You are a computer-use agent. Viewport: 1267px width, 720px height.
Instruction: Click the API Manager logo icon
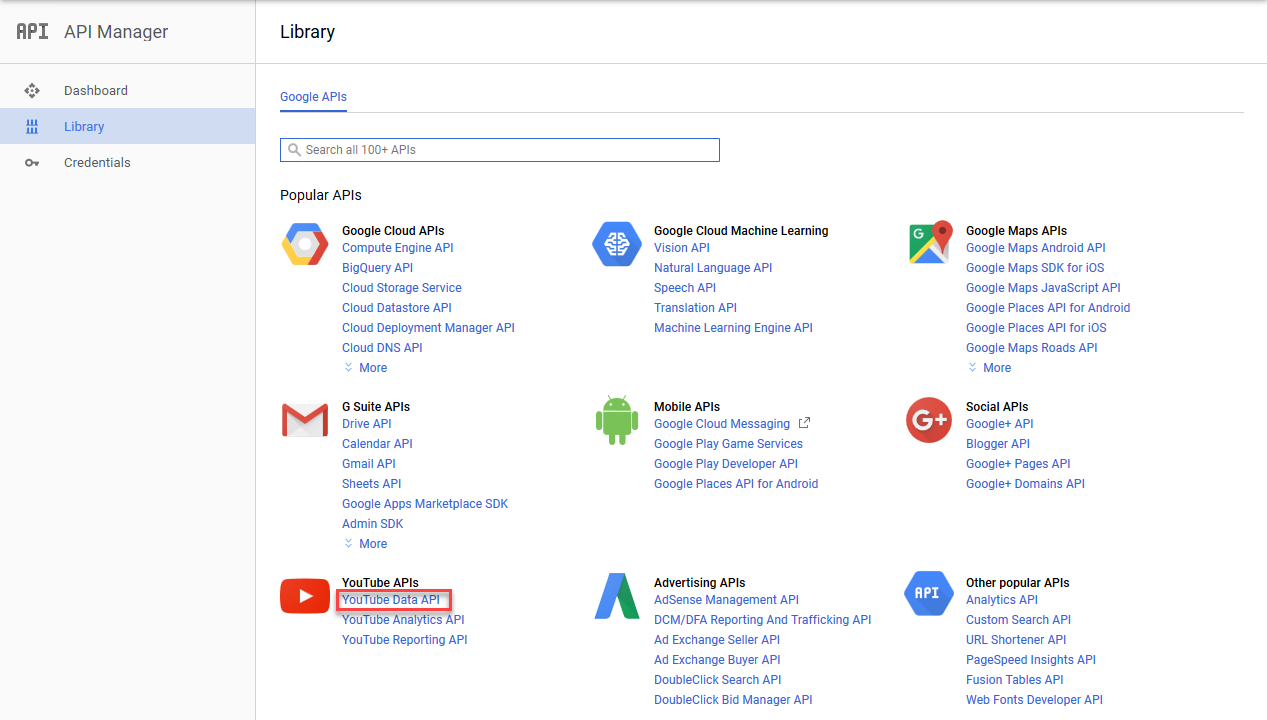click(x=32, y=31)
